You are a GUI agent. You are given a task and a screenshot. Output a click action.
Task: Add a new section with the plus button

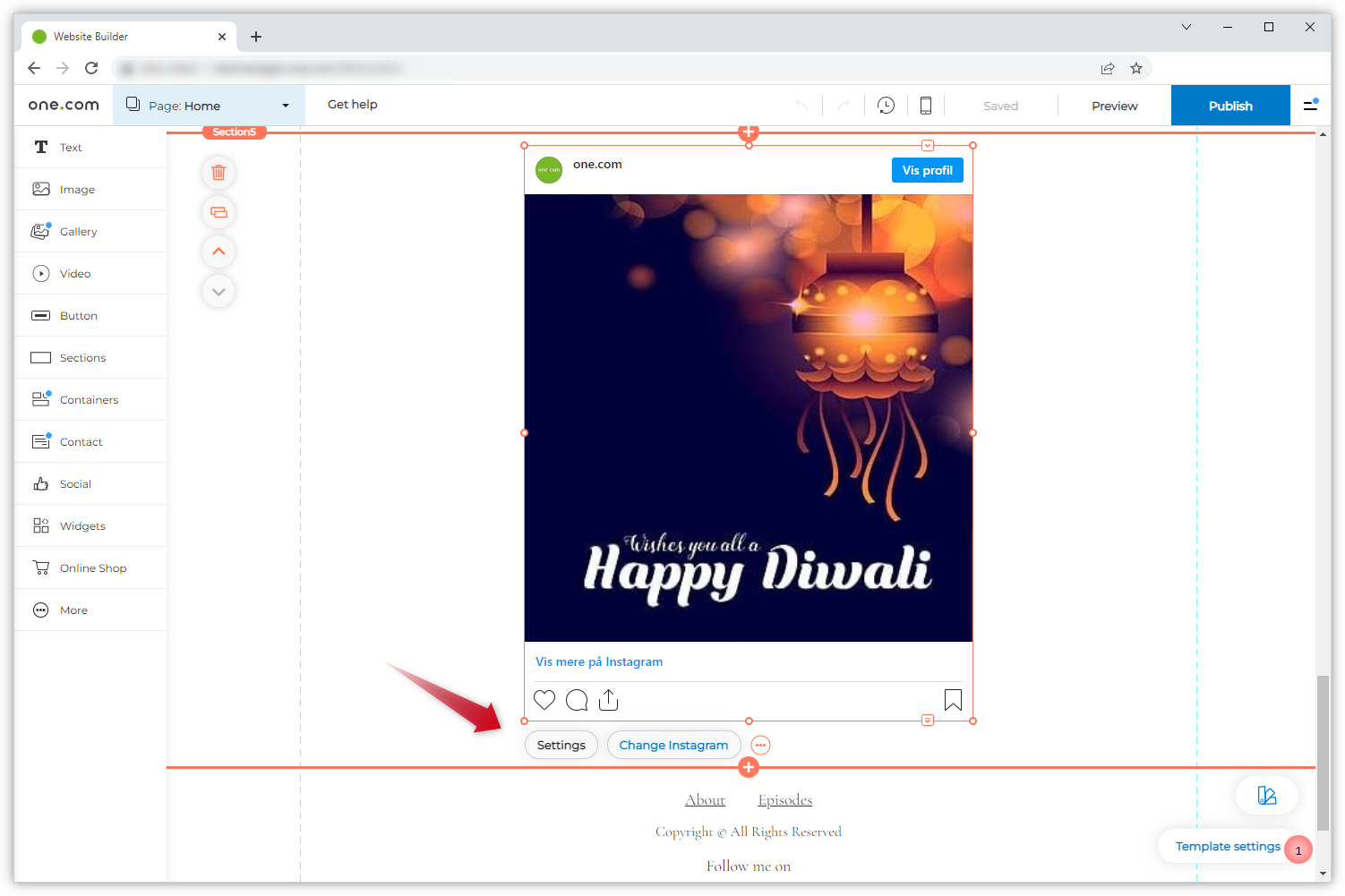[x=748, y=767]
